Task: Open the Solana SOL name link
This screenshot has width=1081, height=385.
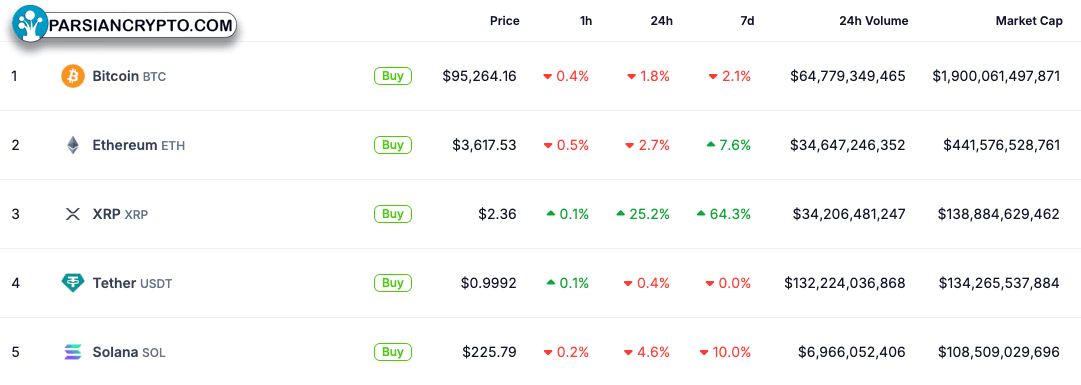Action: point(129,353)
